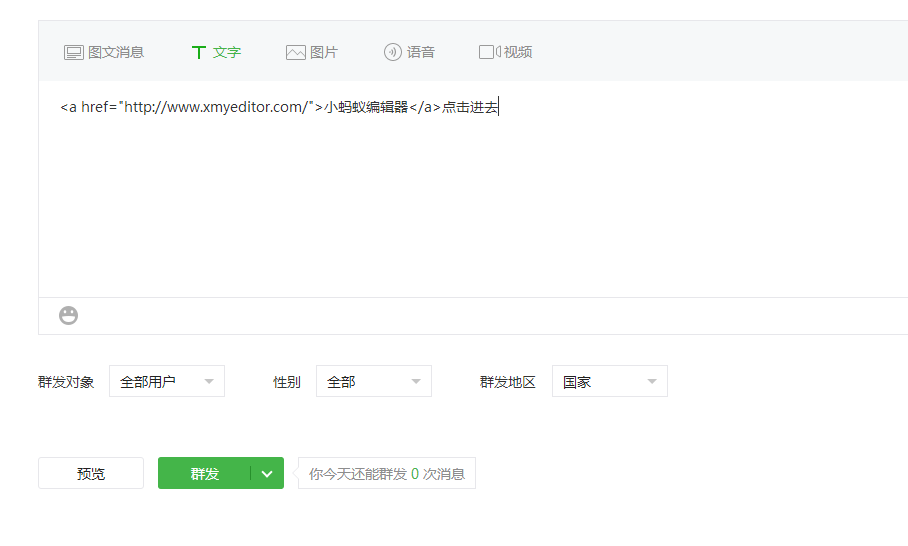Open the 图片 image tab
Screen dimensions: 908x546
[312, 52]
